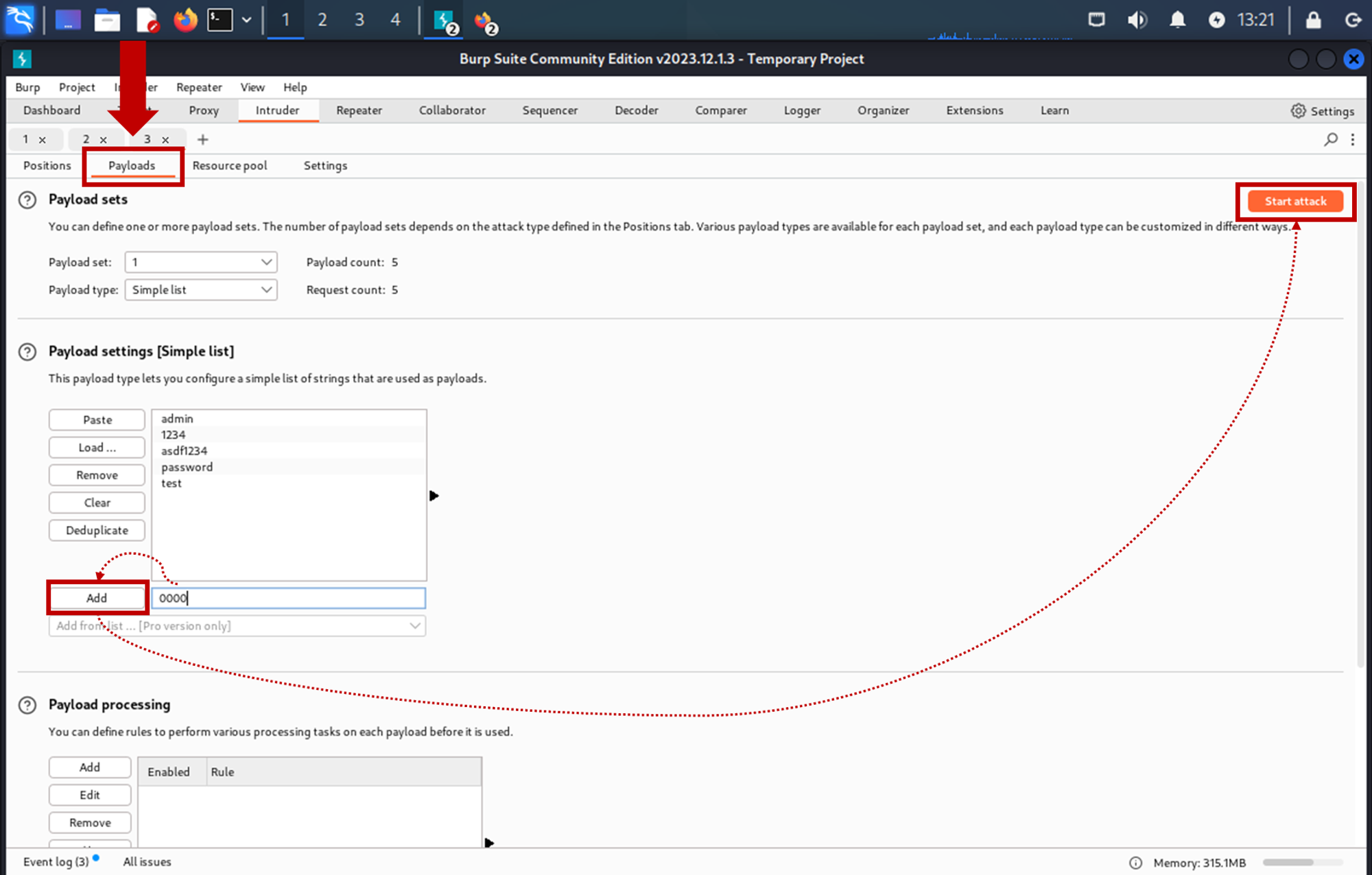Expand the payload list side arrow

pos(434,495)
